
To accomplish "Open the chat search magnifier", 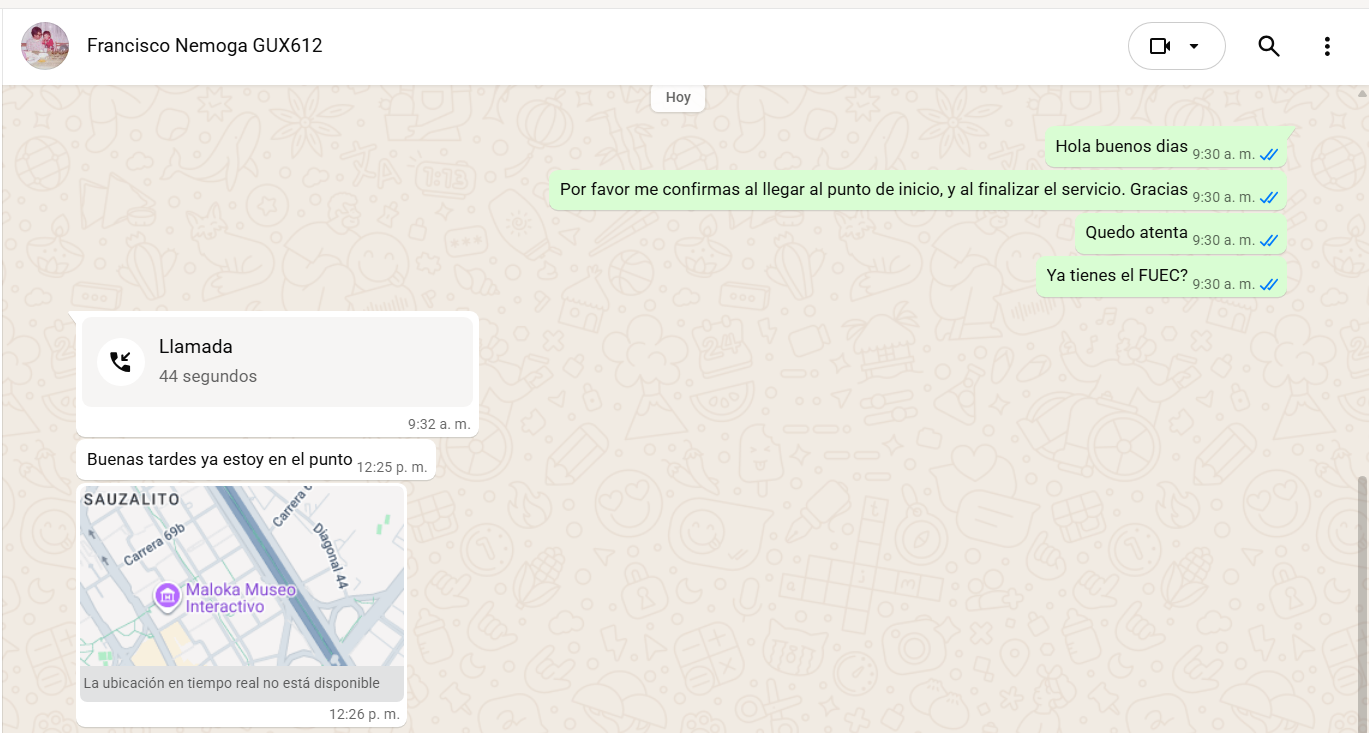I will point(1268,46).
